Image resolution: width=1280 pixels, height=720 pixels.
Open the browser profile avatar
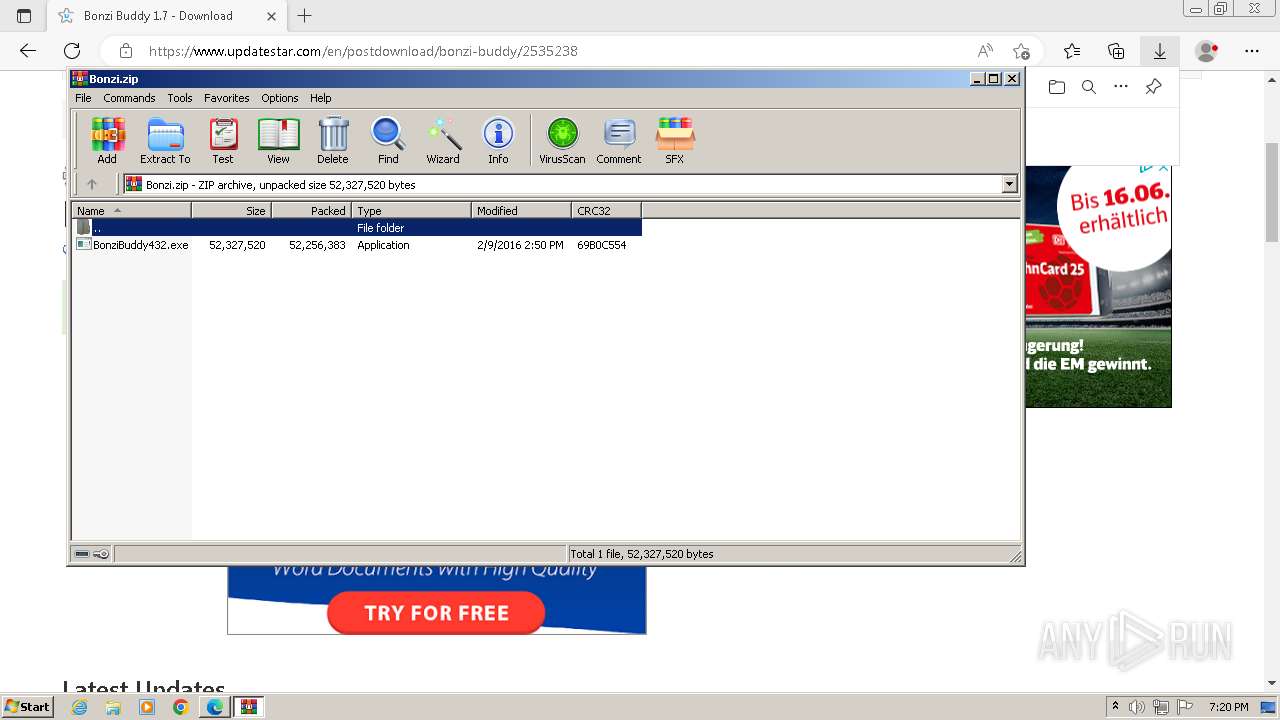click(1207, 51)
